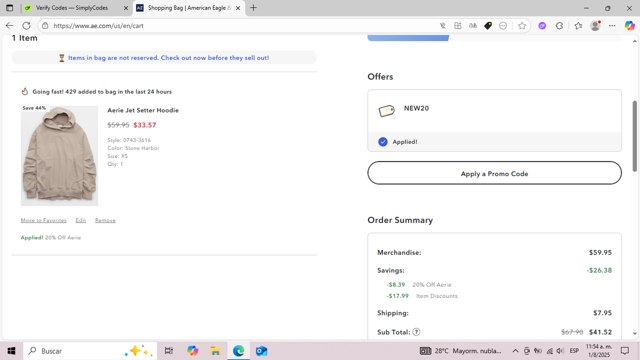Click the -$26.38 savings amount
Image resolution: width=640 pixels, height=360 pixels.
599,270
